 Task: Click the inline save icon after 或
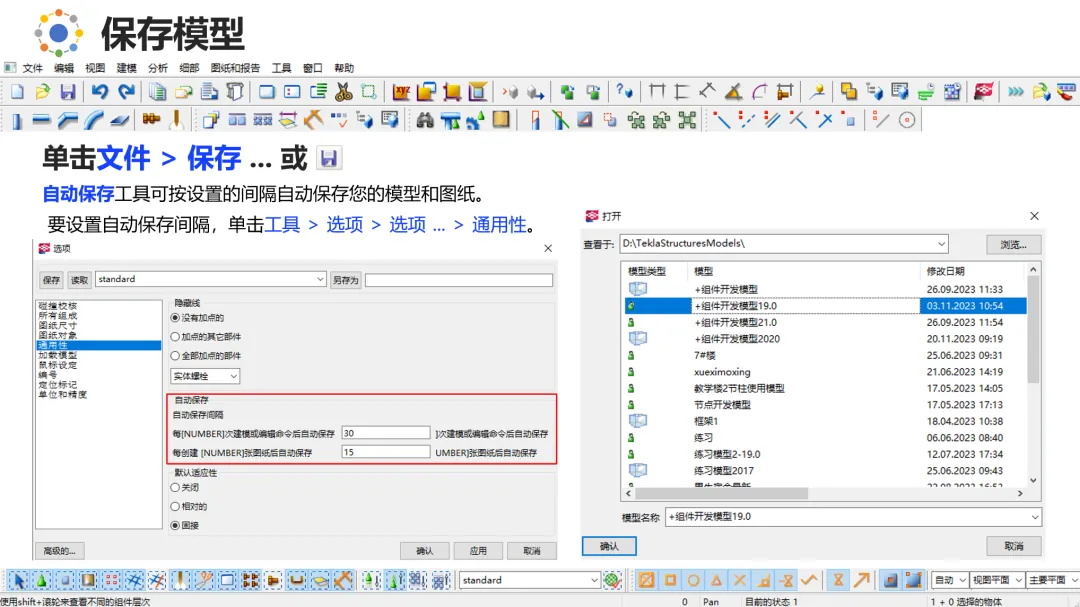click(329, 158)
